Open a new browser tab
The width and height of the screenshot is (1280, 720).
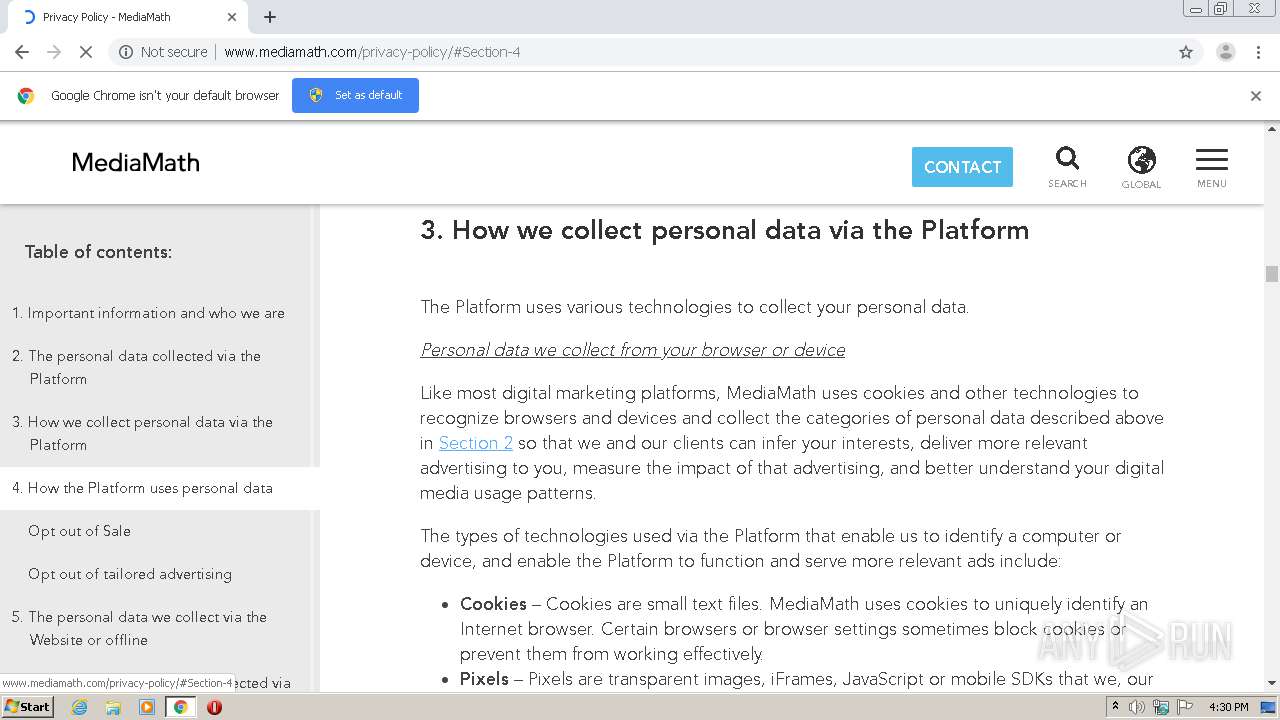coord(270,17)
